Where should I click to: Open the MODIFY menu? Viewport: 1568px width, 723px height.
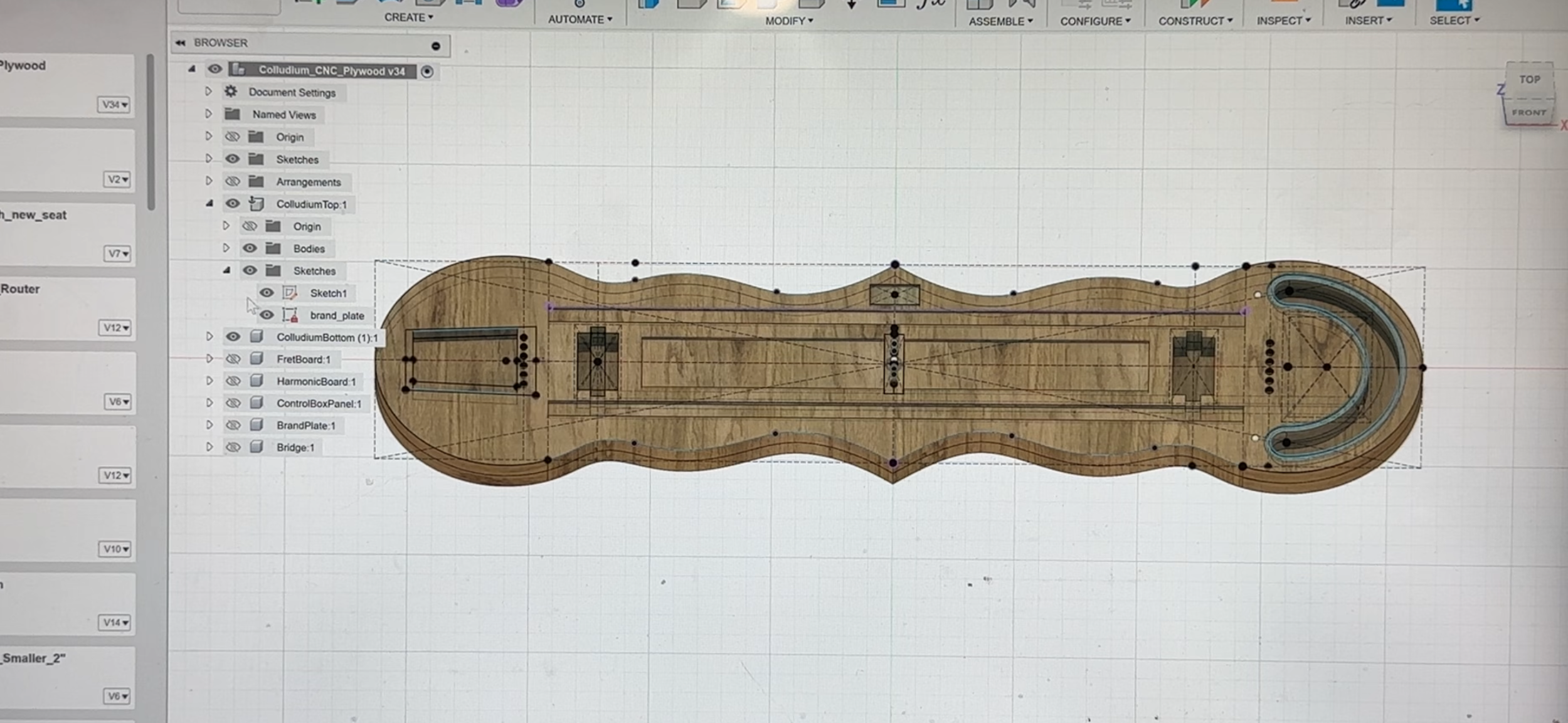(x=788, y=21)
